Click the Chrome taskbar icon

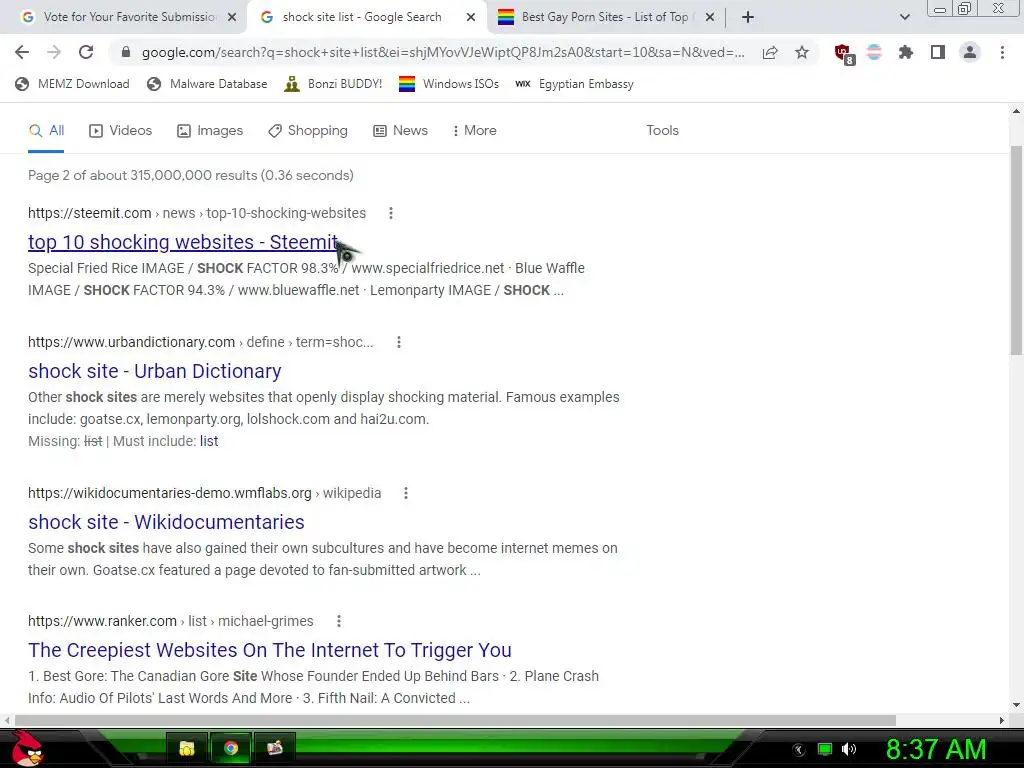231,748
